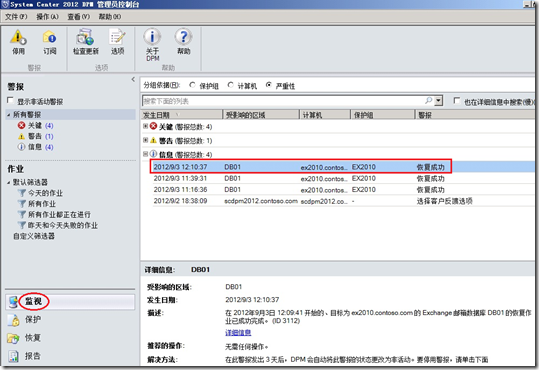Click the 检查更新 toolbar icon
This screenshot has width=539, height=370.
[85, 37]
